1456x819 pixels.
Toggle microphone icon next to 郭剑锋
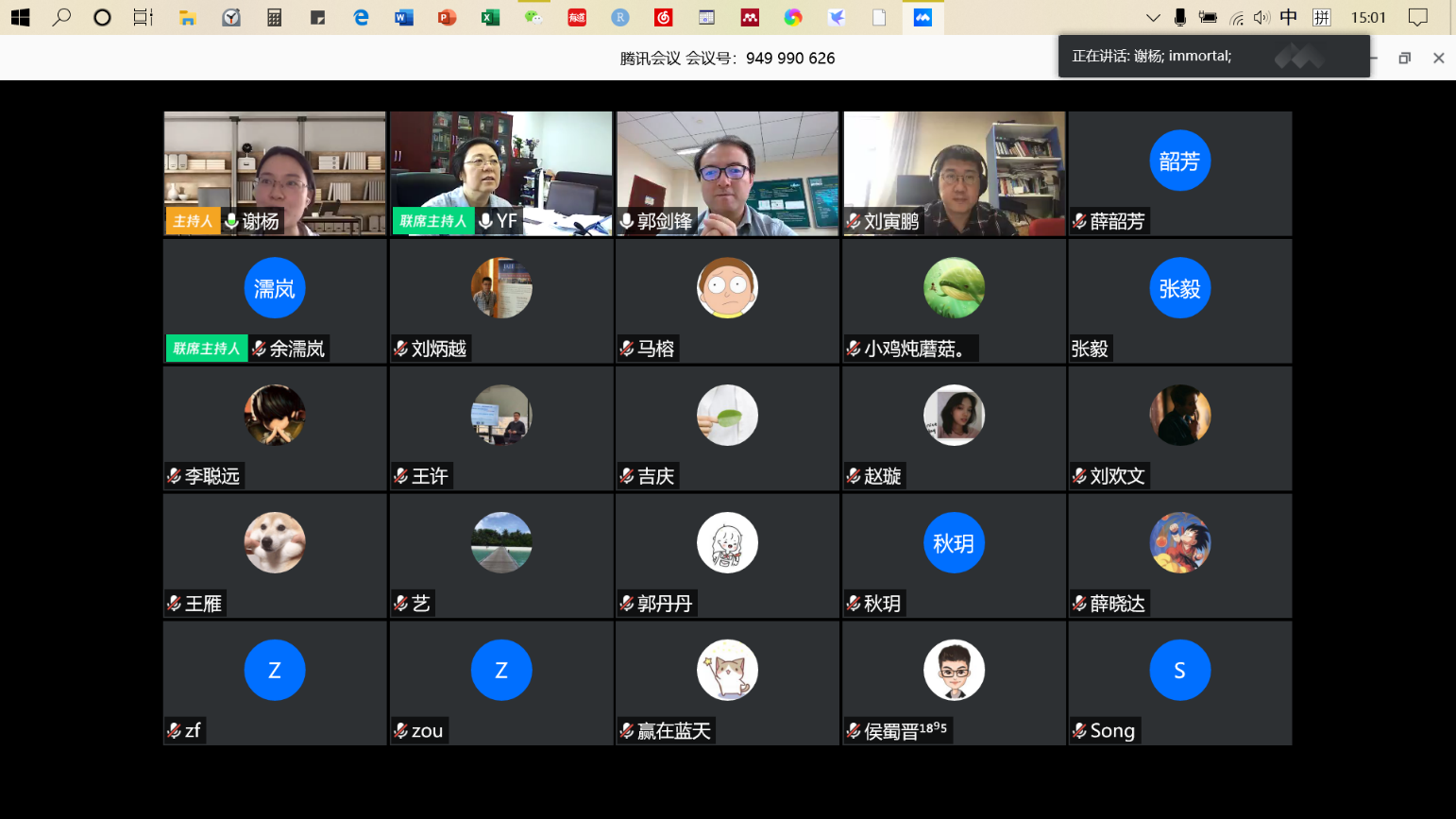point(627,221)
